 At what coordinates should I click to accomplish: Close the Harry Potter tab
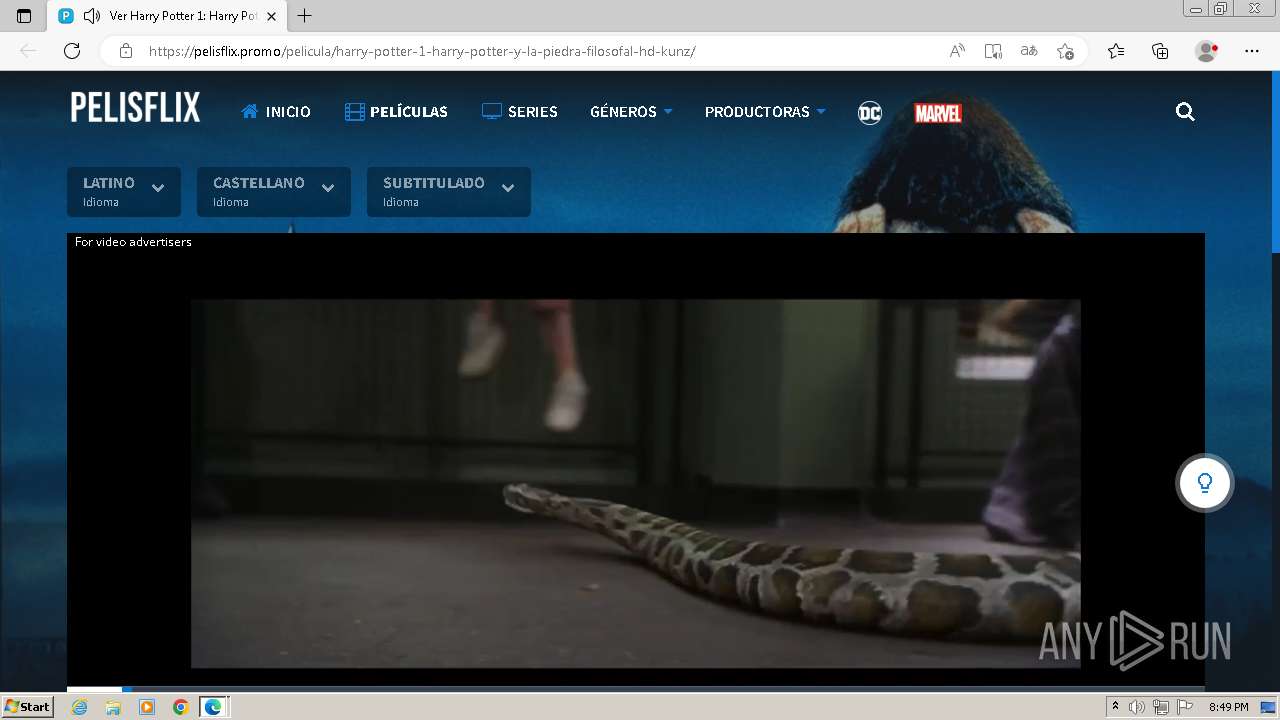pos(271,16)
